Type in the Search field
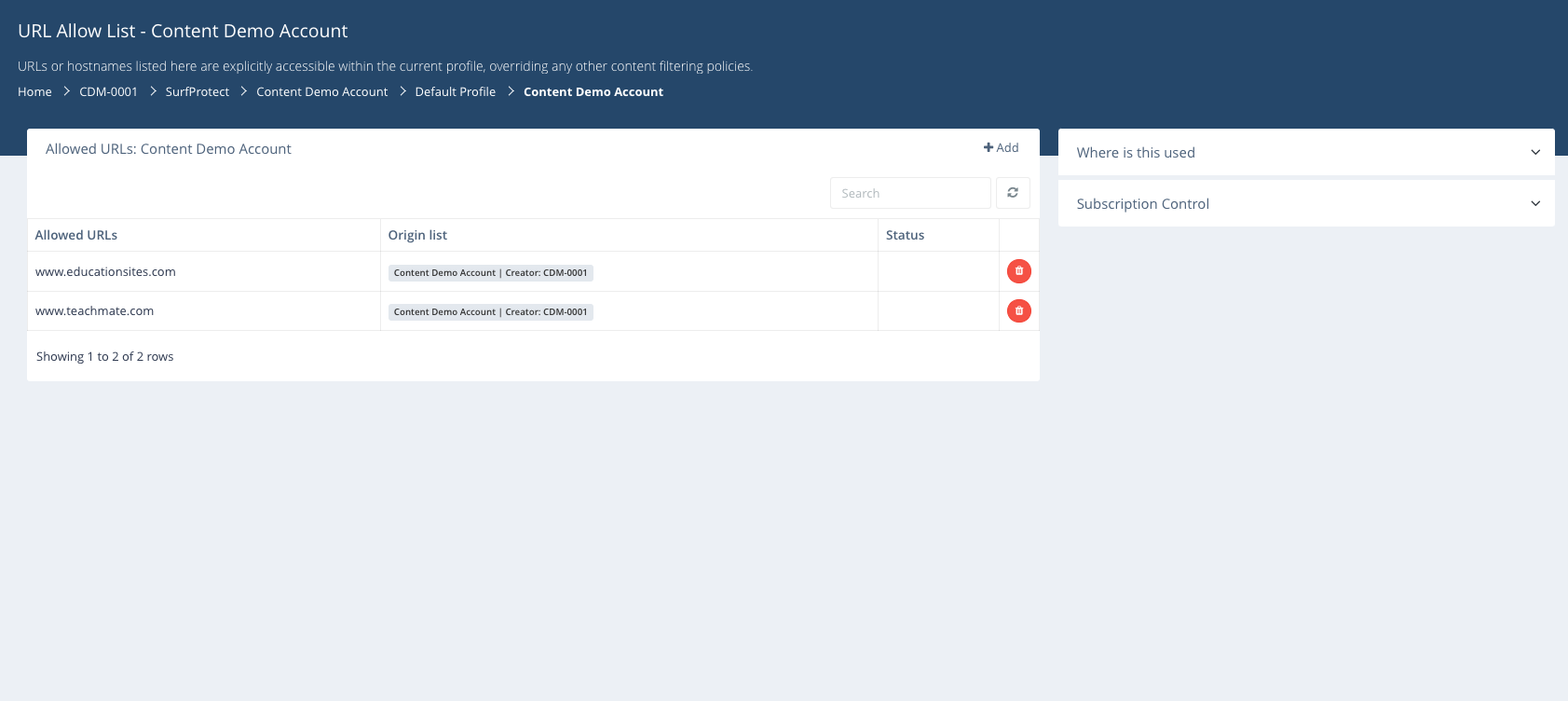Viewport: 1568px width, 701px height. (x=909, y=193)
